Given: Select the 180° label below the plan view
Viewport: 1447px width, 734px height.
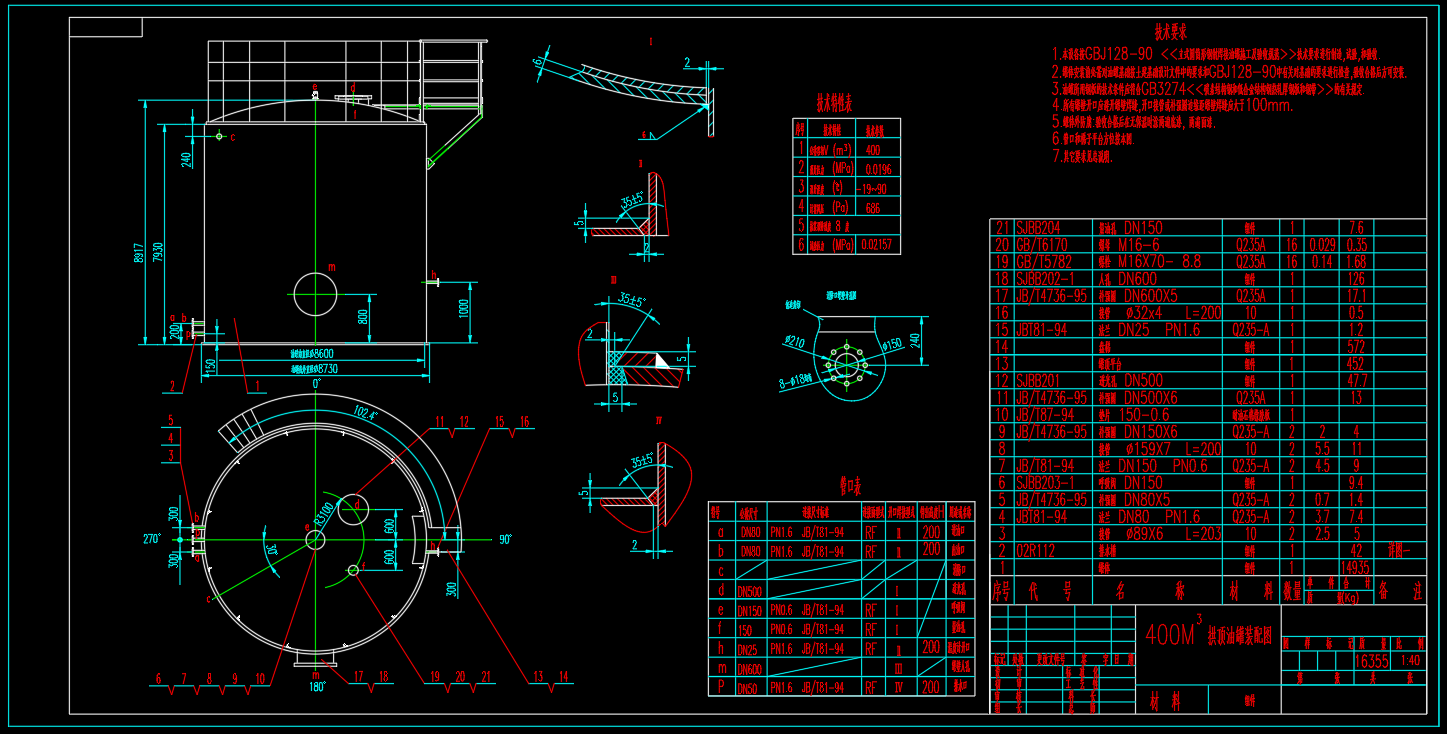Looking at the screenshot, I should click(318, 686).
